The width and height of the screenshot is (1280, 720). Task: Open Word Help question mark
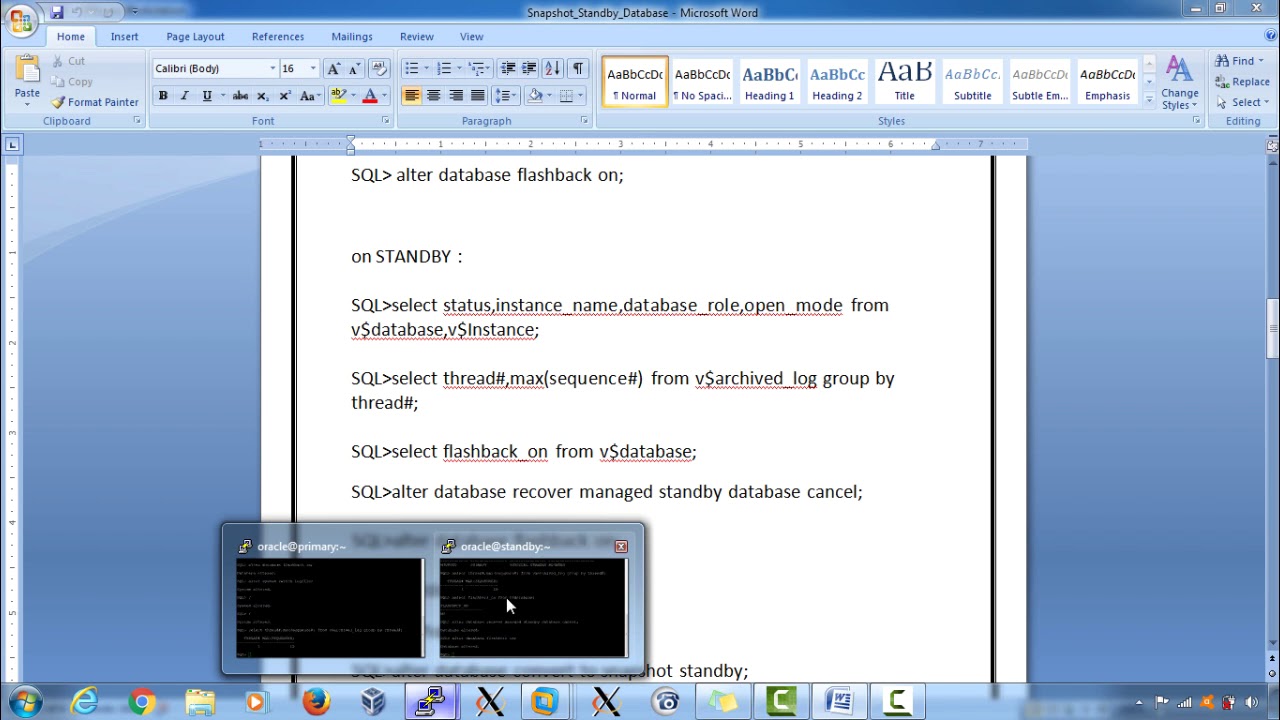tap(1271, 36)
